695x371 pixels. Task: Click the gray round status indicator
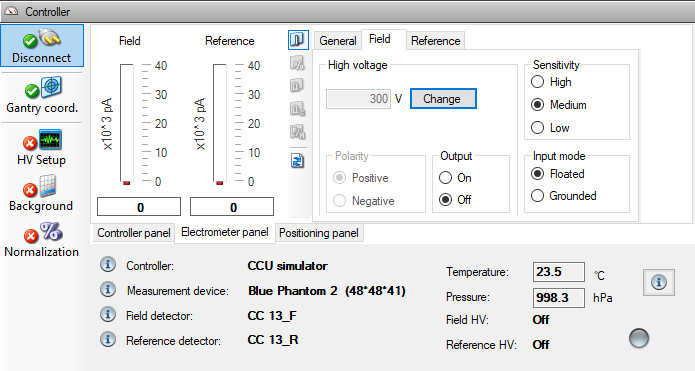[x=639, y=338]
